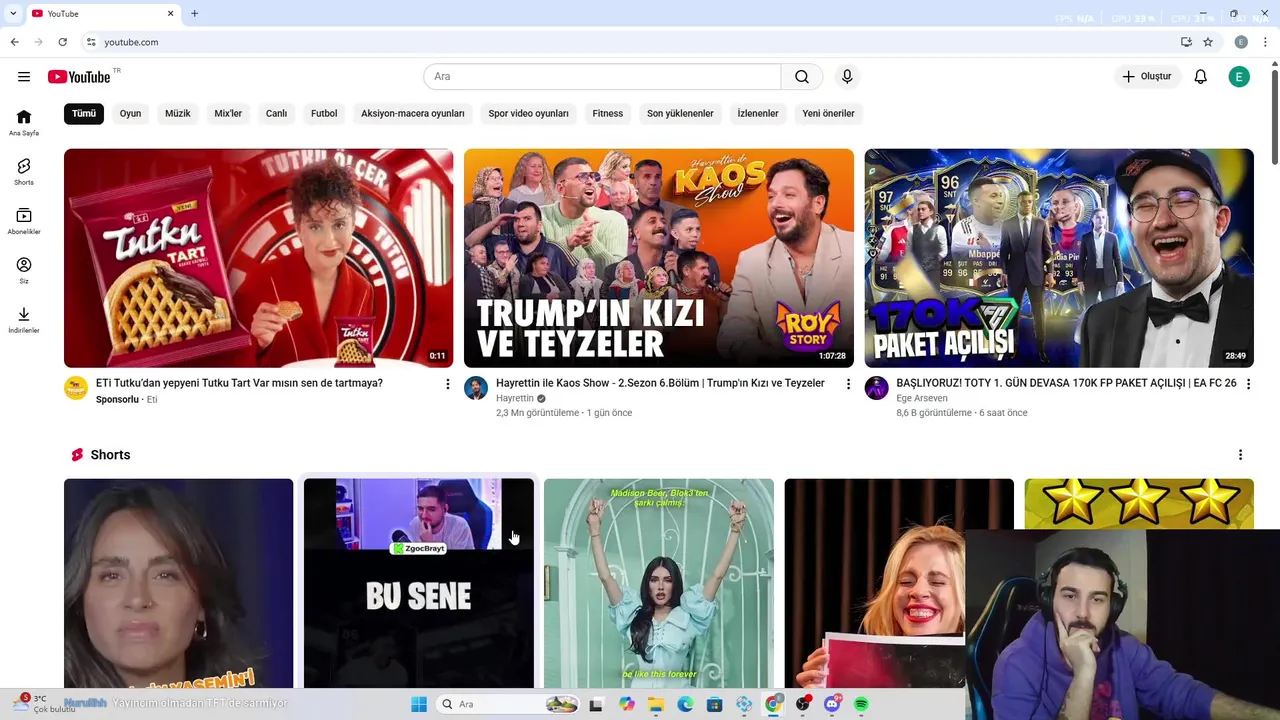Open the BU SENE short

click(x=419, y=584)
